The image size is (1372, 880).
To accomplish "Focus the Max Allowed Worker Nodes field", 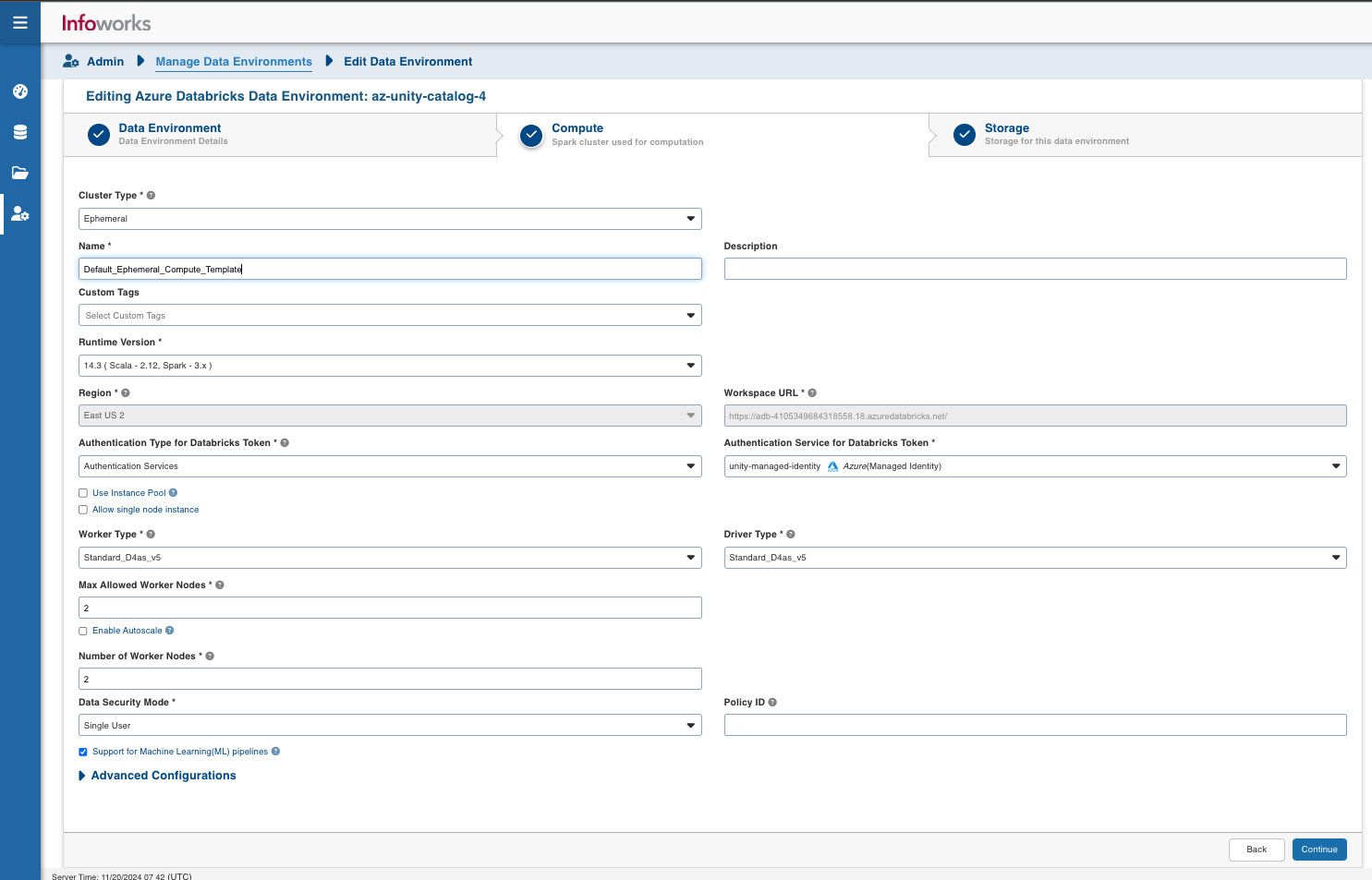I will [x=390, y=608].
